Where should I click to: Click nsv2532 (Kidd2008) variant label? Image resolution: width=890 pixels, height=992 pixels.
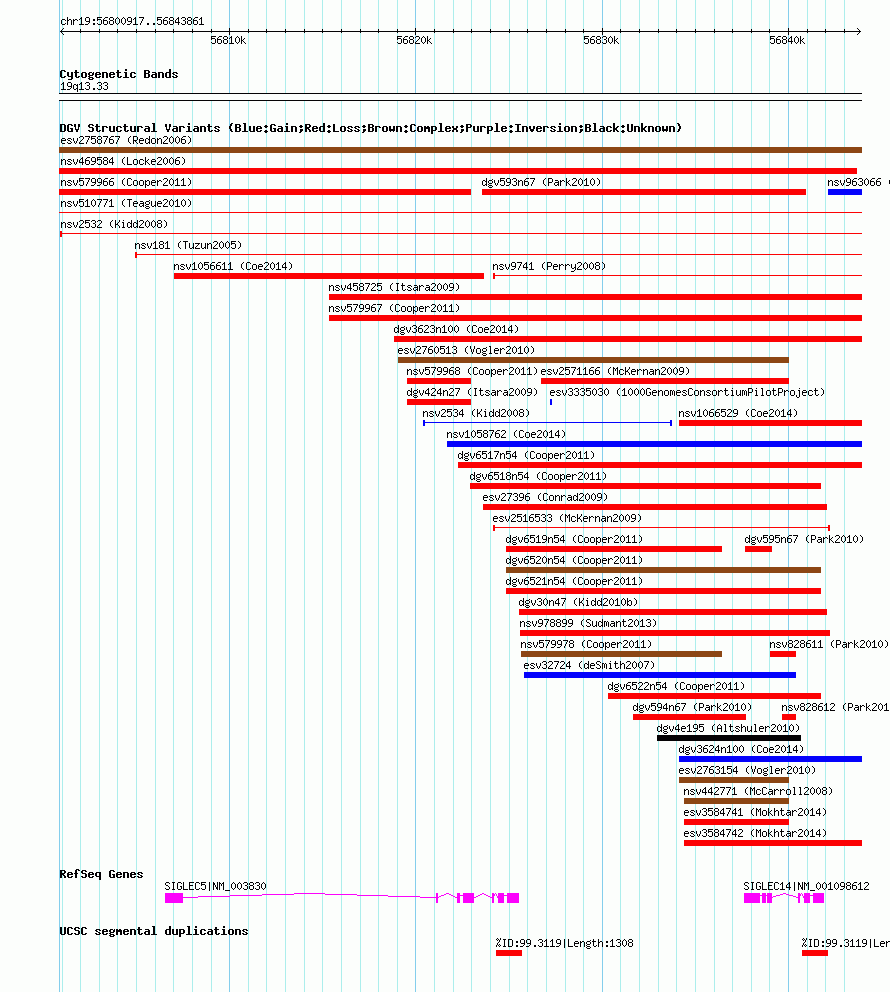click(x=114, y=224)
